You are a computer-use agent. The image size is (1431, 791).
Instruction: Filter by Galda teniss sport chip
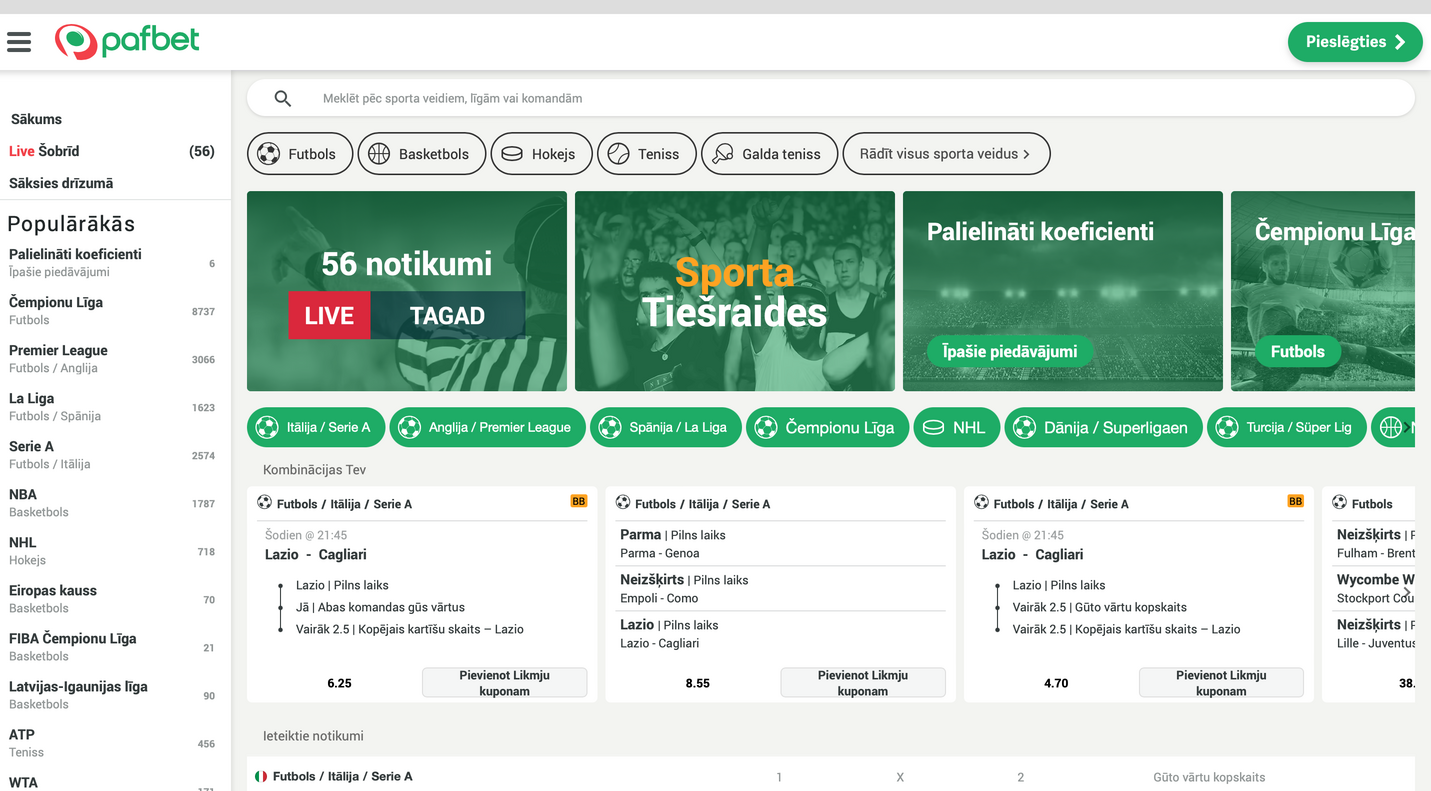770,154
